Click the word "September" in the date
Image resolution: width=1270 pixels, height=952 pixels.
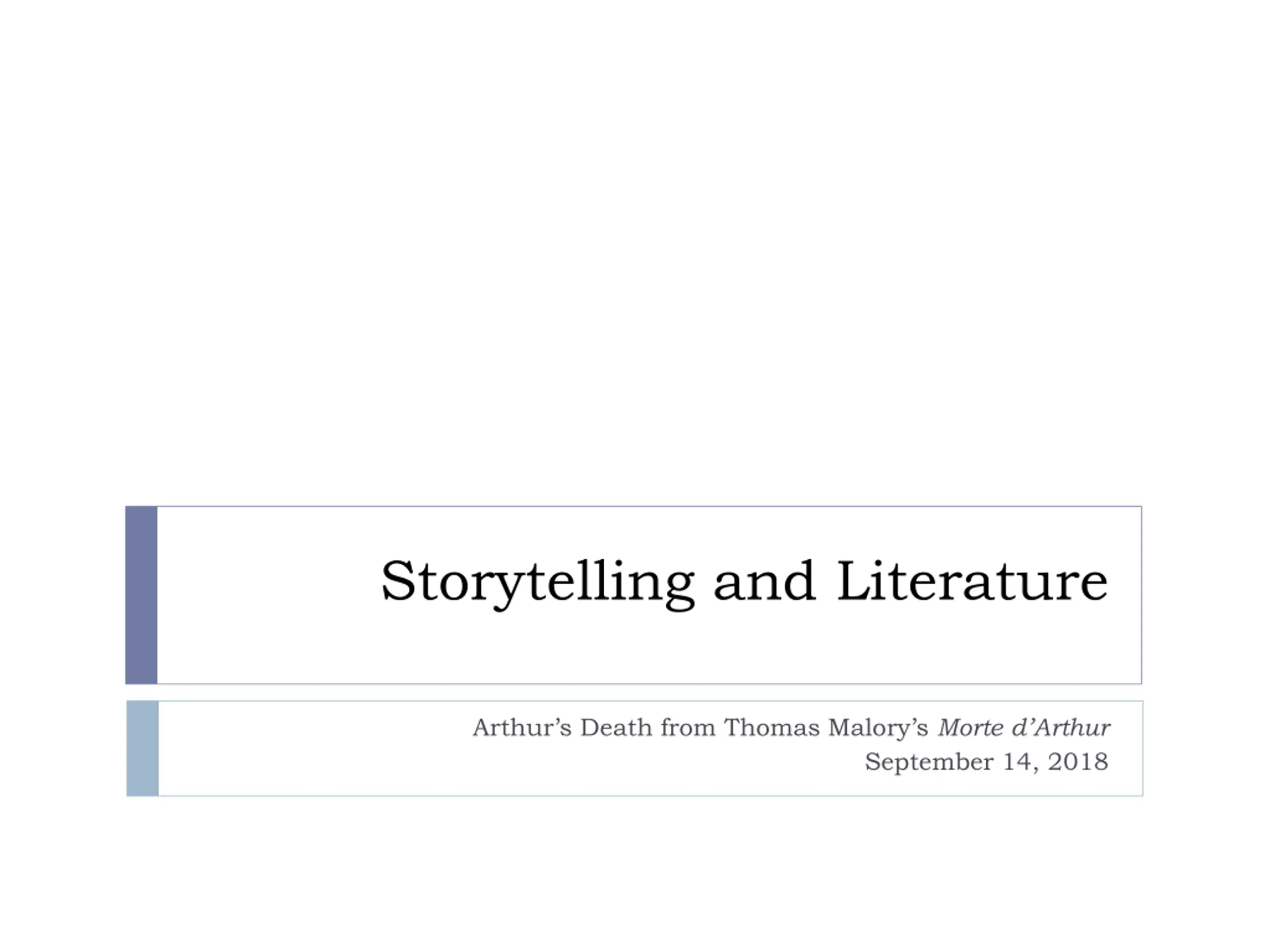(x=929, y=763)
